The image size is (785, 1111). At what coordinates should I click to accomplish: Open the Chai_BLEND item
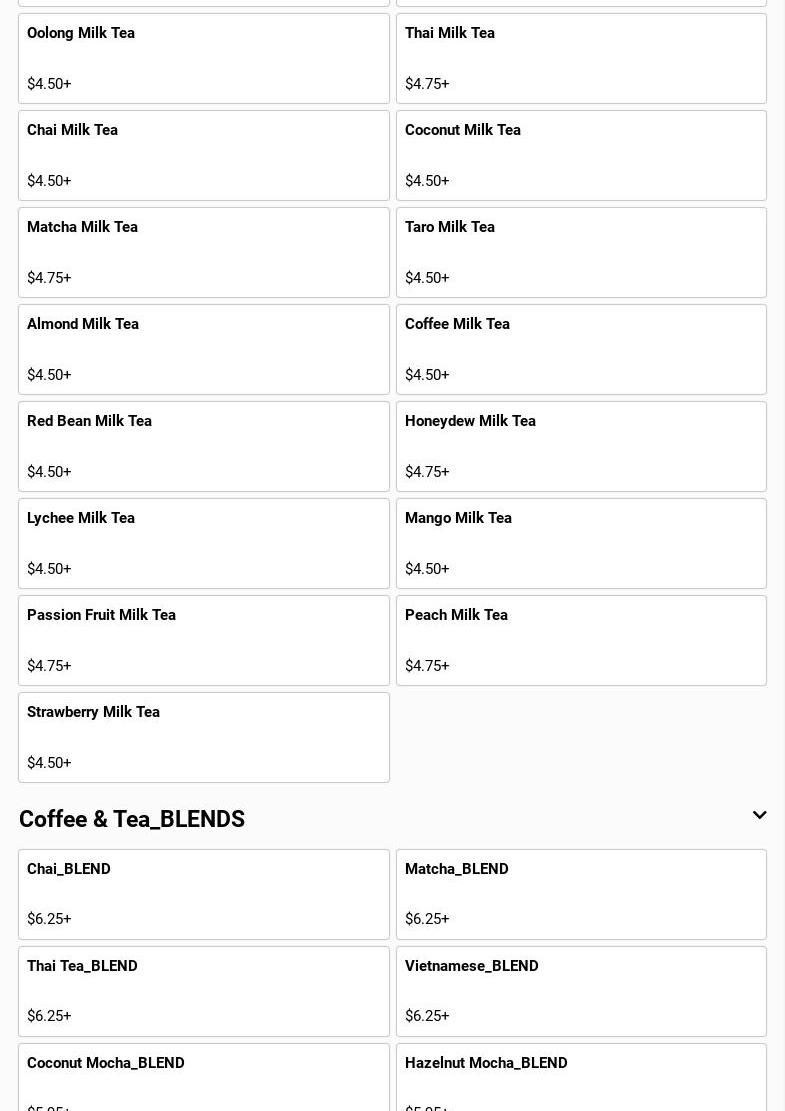point(203,894)
